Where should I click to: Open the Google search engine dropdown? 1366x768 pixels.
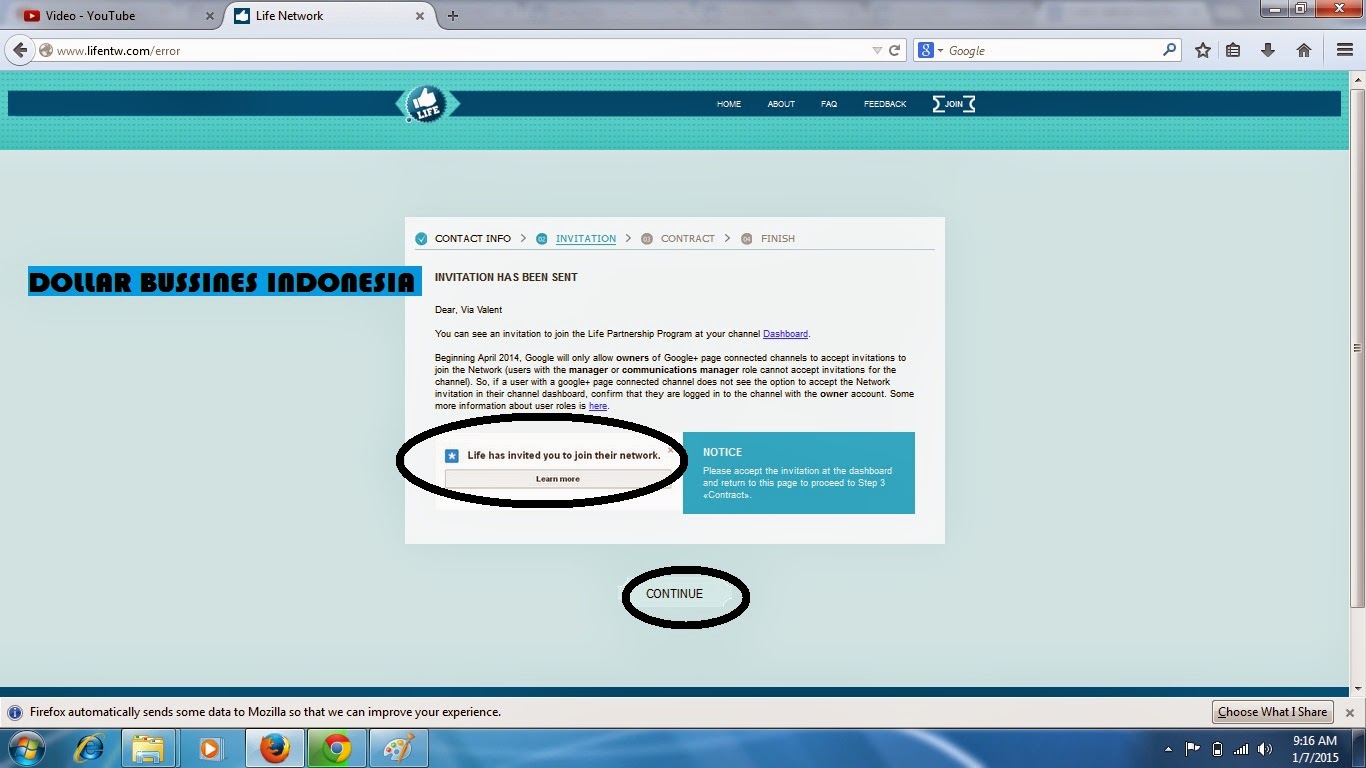[930, 50]
